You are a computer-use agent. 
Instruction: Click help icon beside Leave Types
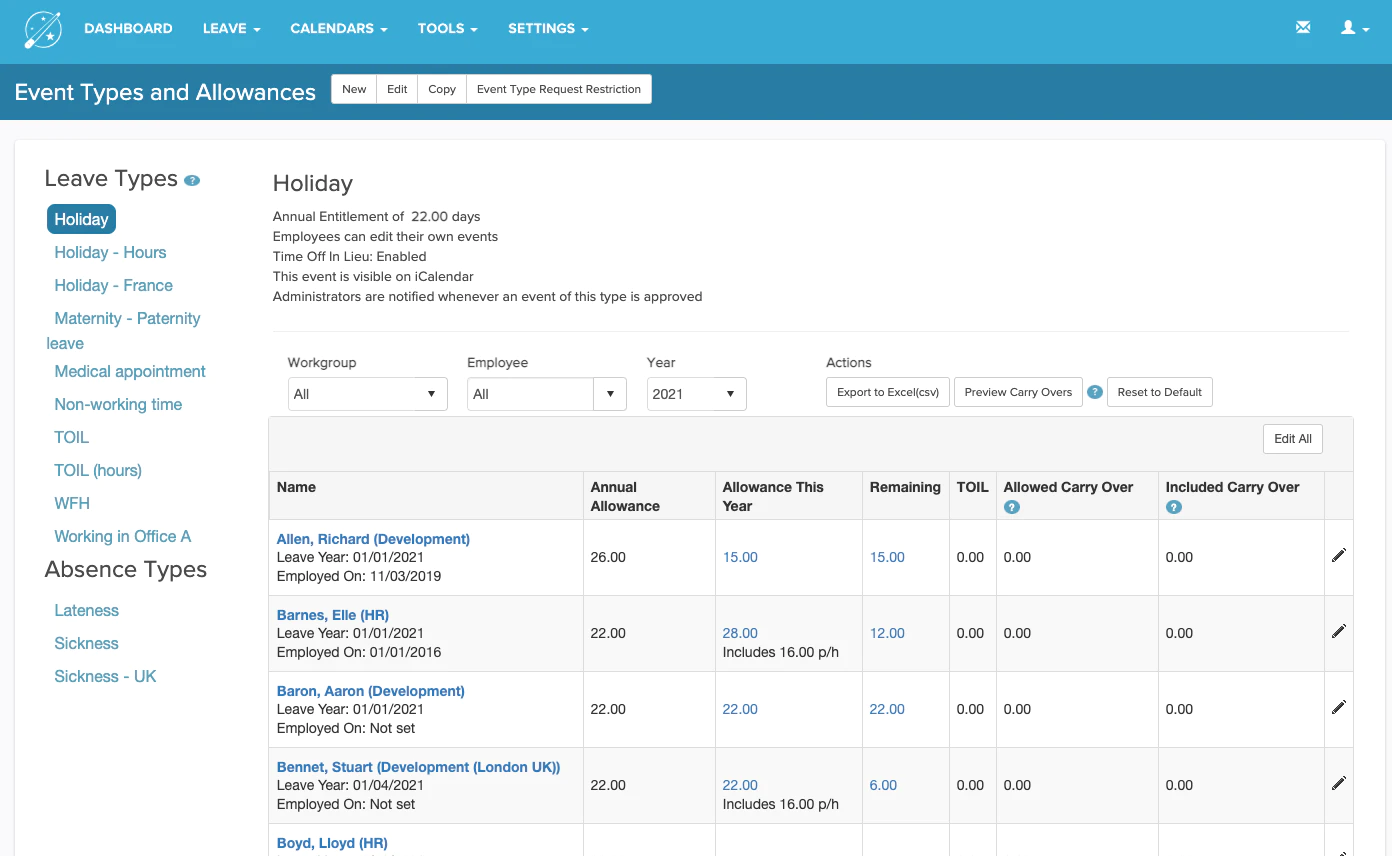click(x=192, y=181)
